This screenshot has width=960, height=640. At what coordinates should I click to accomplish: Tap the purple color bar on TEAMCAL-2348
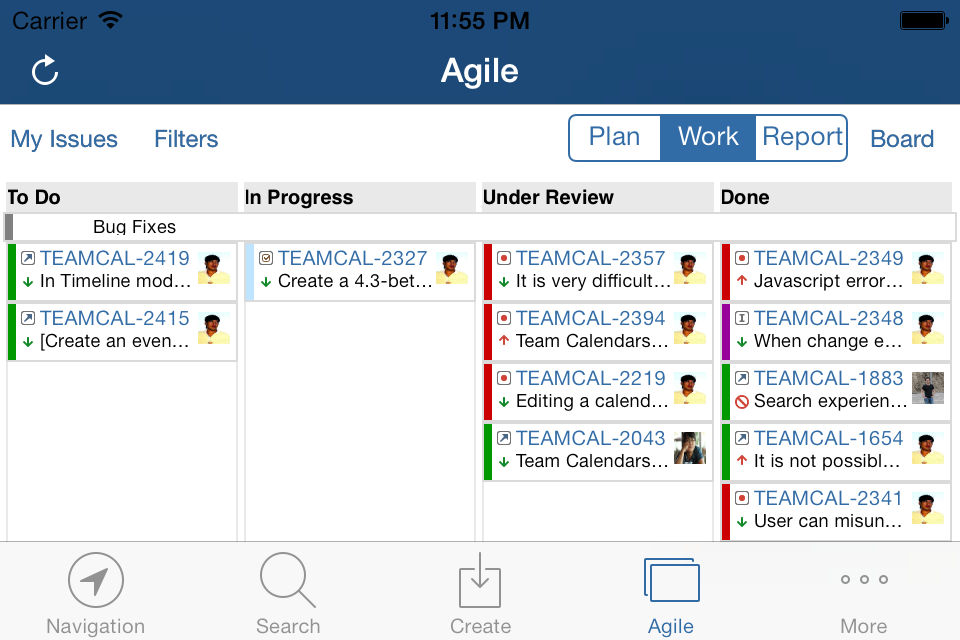click(726, 331)
